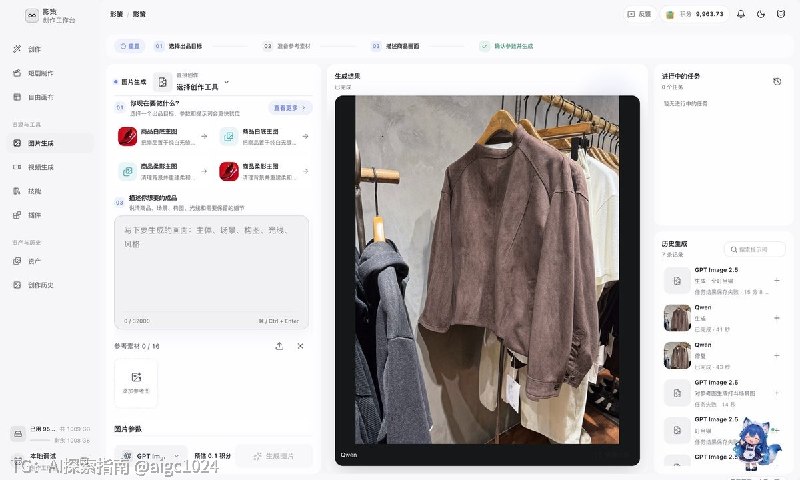Click the 反馈 feedback button
The image size is (800, 480).
pyautogui.click(x=639, y=14)
